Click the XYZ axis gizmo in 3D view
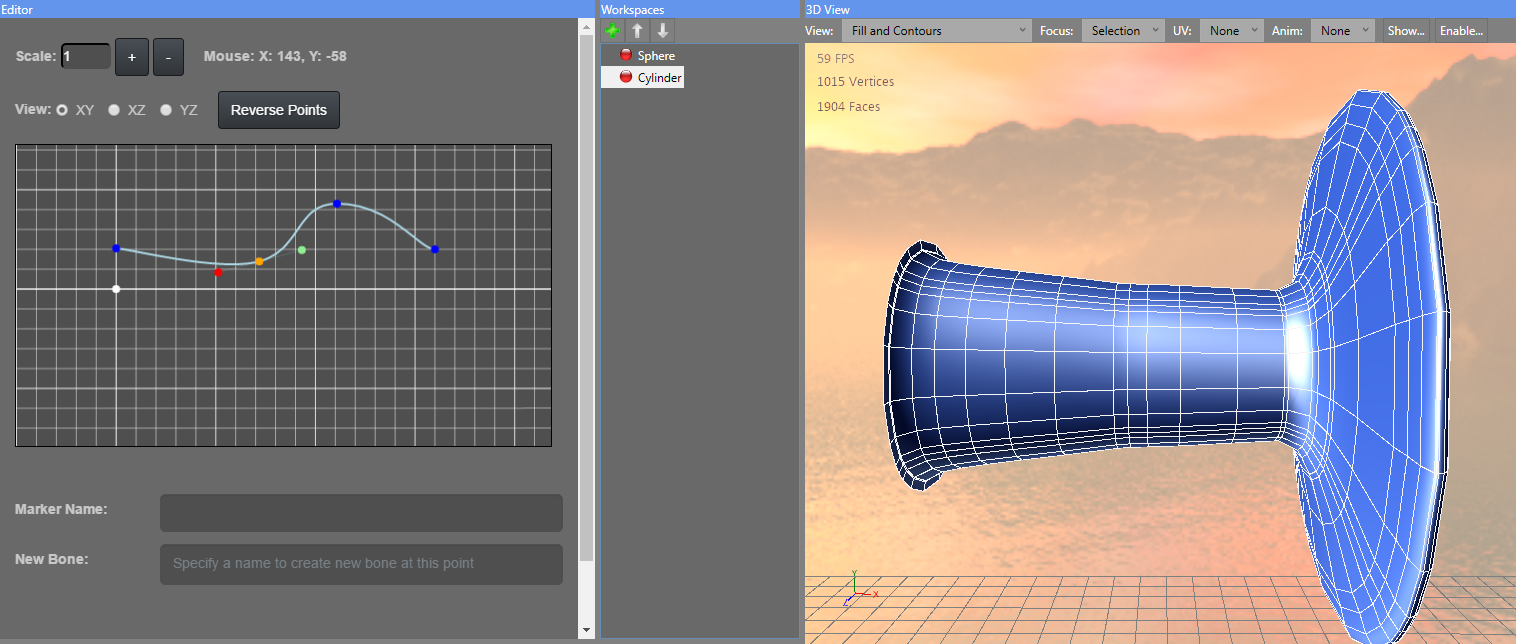The width and height of the screenshot is (1516, 644). [857, 589]
